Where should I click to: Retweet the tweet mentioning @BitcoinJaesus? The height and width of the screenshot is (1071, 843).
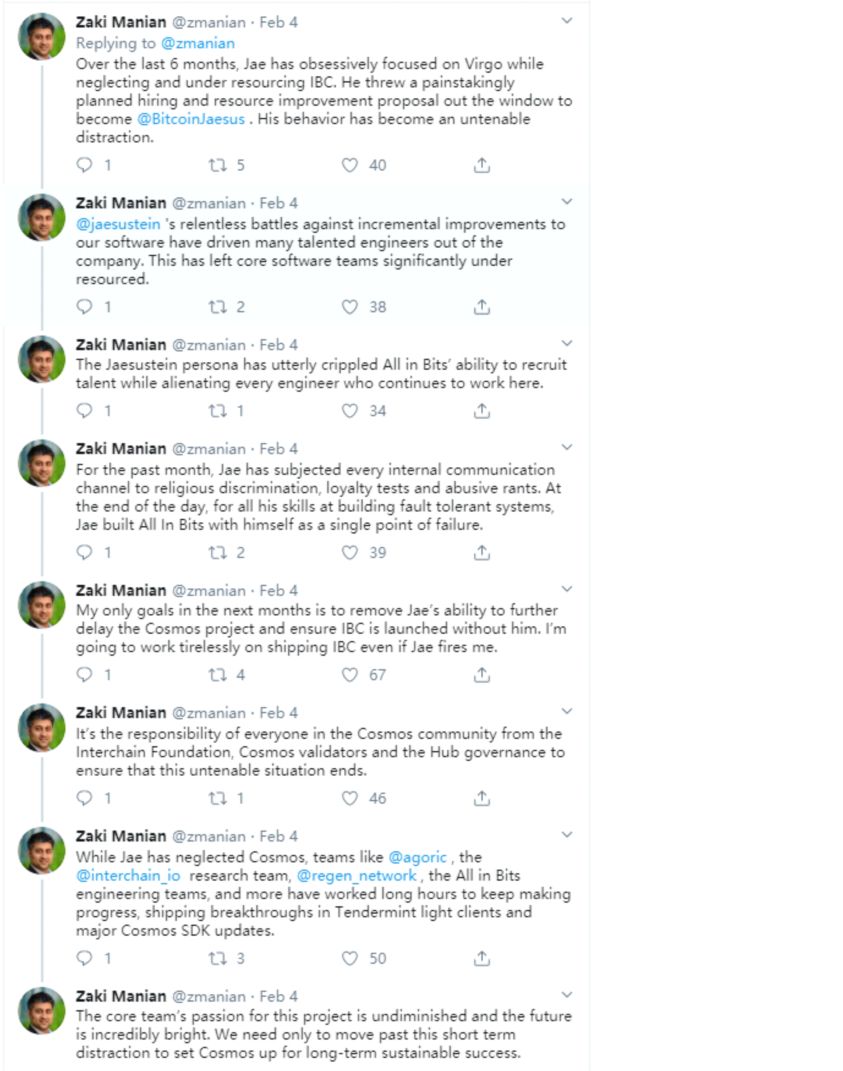coord(217,165)
